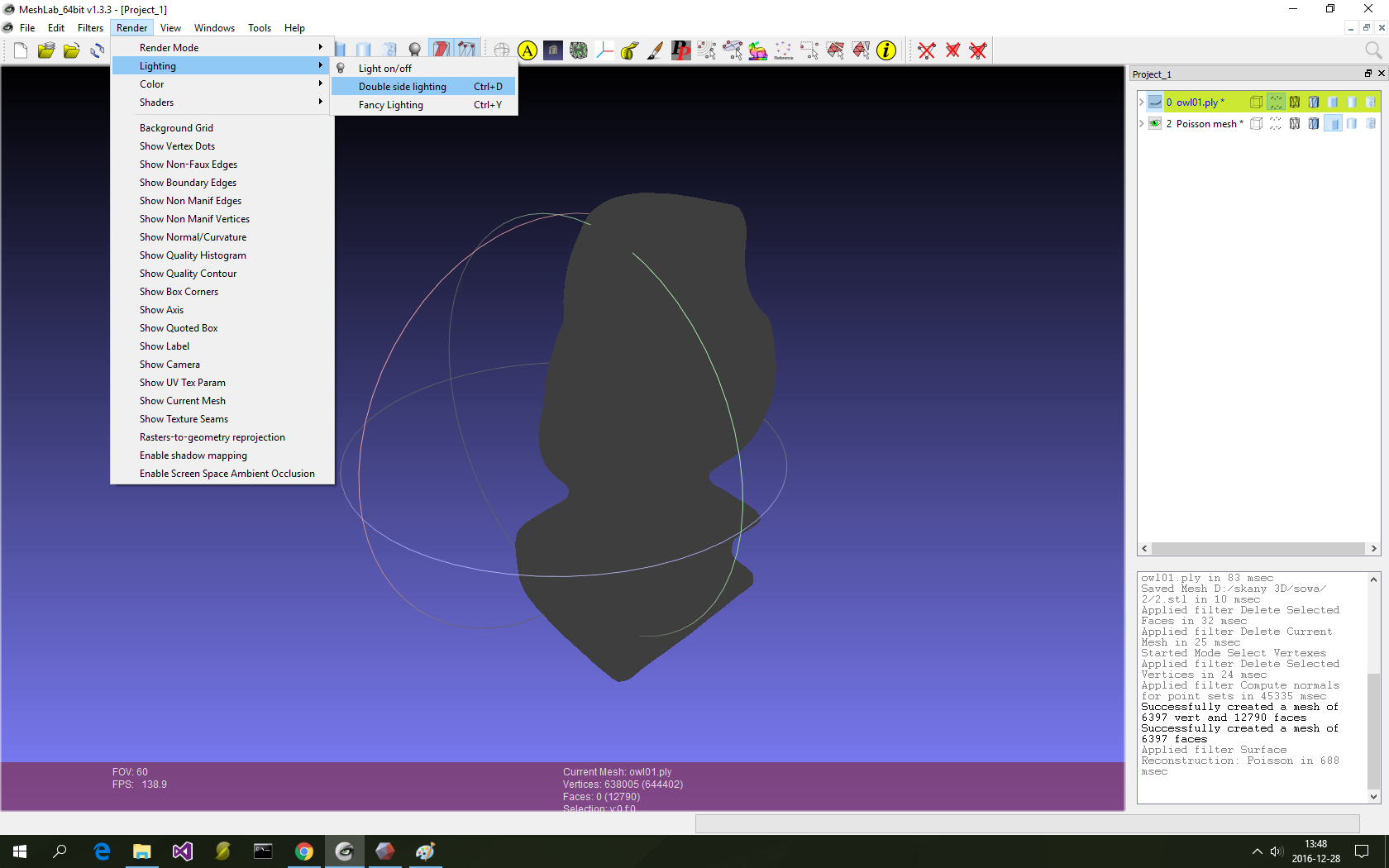The width and height of the screenshot is (1389, 868).
Task: Toggle the Light on/off toolbar lightbulb
Action: pos(415,50)
